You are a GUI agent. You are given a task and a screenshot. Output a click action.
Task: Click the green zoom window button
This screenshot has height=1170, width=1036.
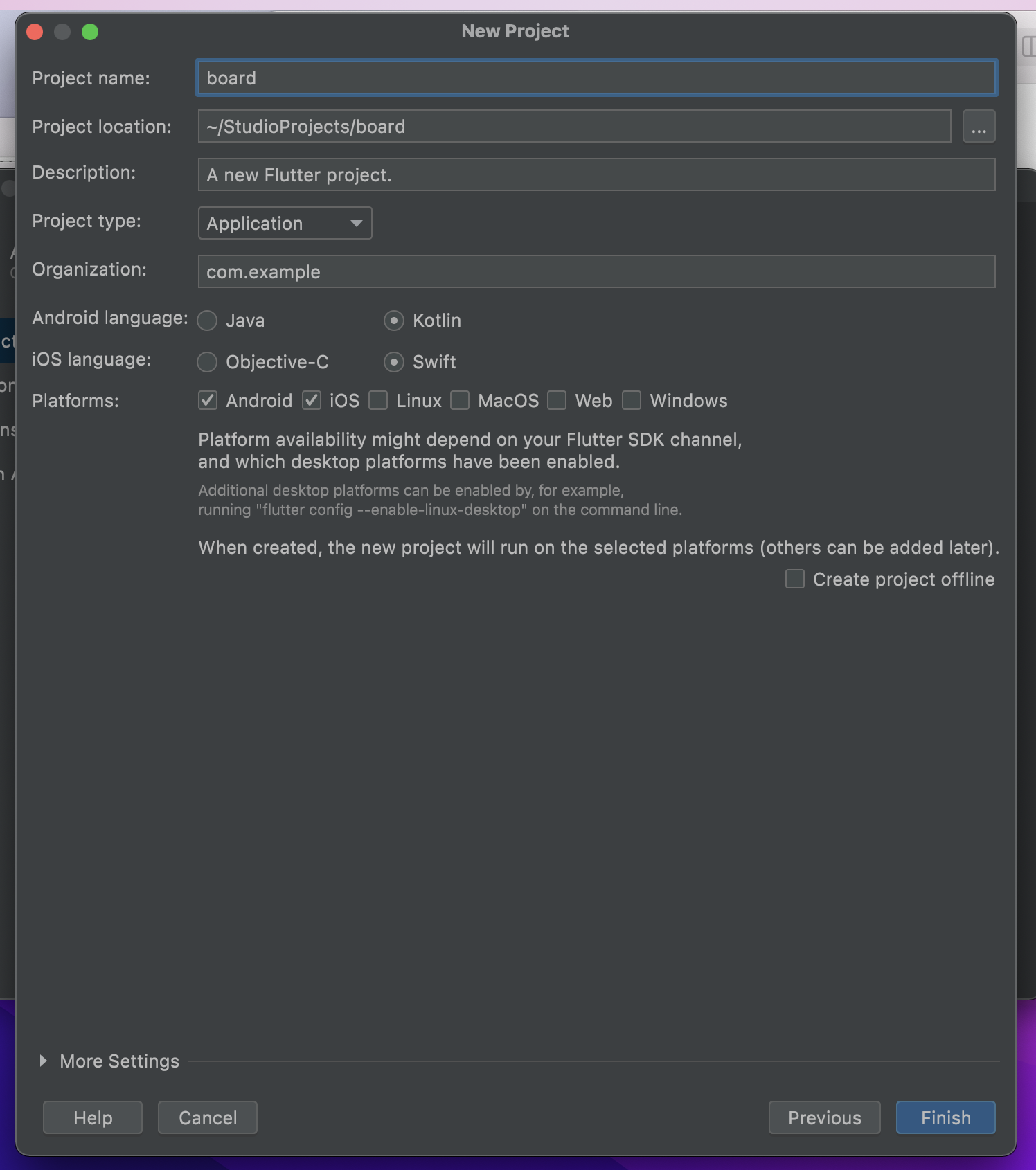(x=90, y=32)
